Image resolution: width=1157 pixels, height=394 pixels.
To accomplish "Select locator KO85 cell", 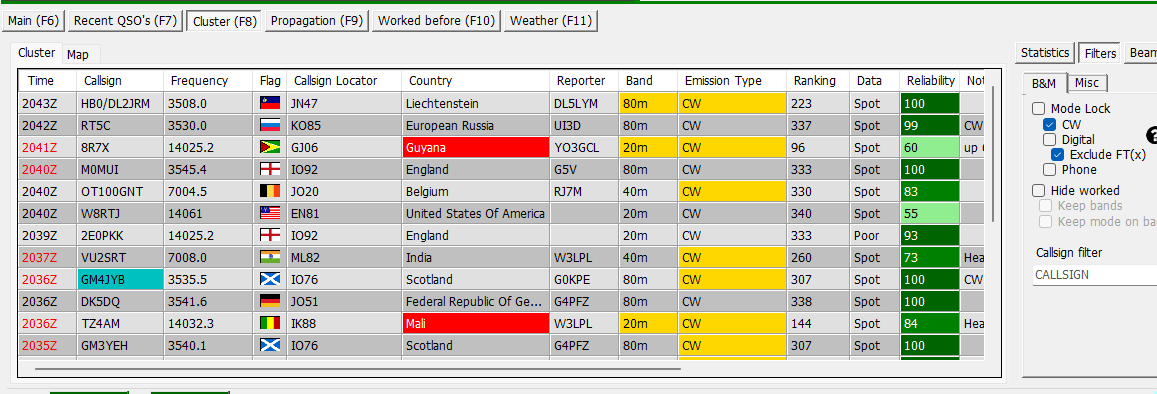I will (x=345, y=125).
